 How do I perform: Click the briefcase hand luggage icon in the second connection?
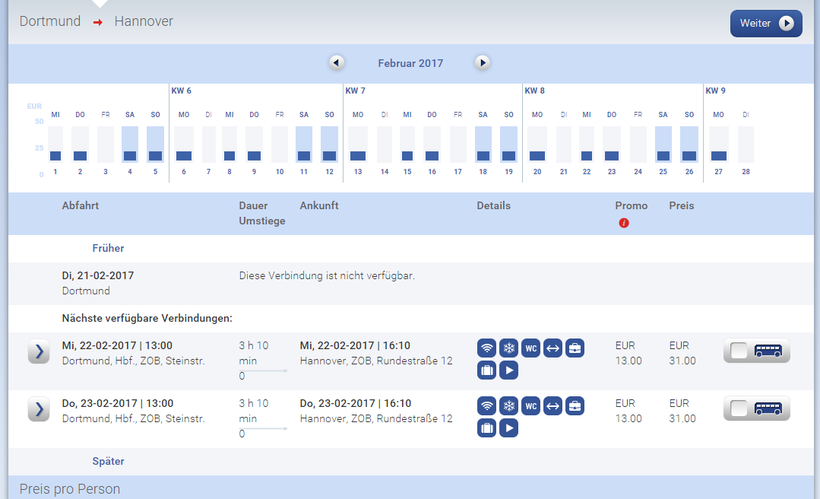click(575, 406)
